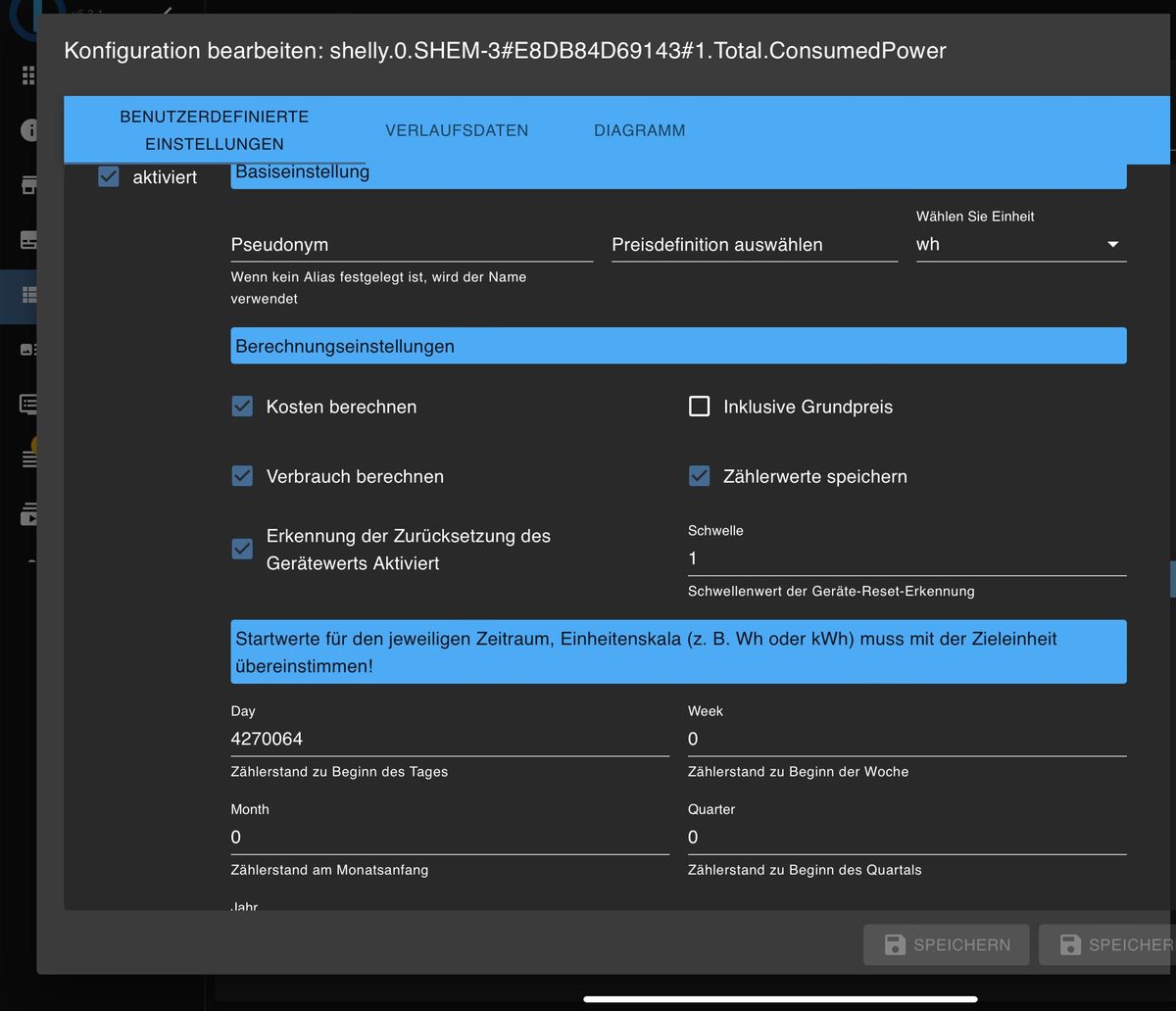Toggle Zählerwerte speichern checkbox
The width and height of the screenshot is (1176, 1011).
(699, 476)
